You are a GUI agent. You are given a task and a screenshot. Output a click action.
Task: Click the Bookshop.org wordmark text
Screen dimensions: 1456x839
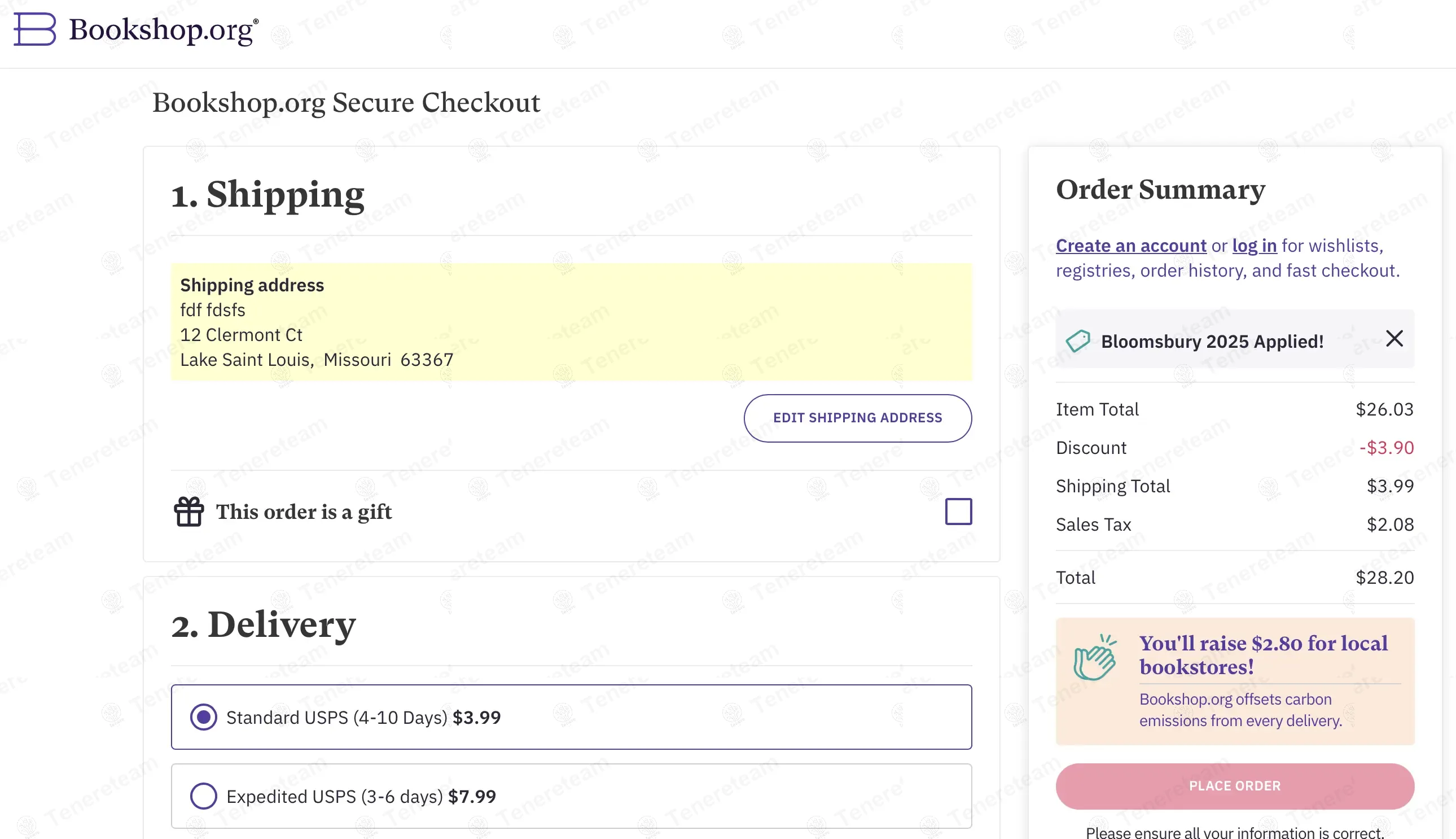163,30
